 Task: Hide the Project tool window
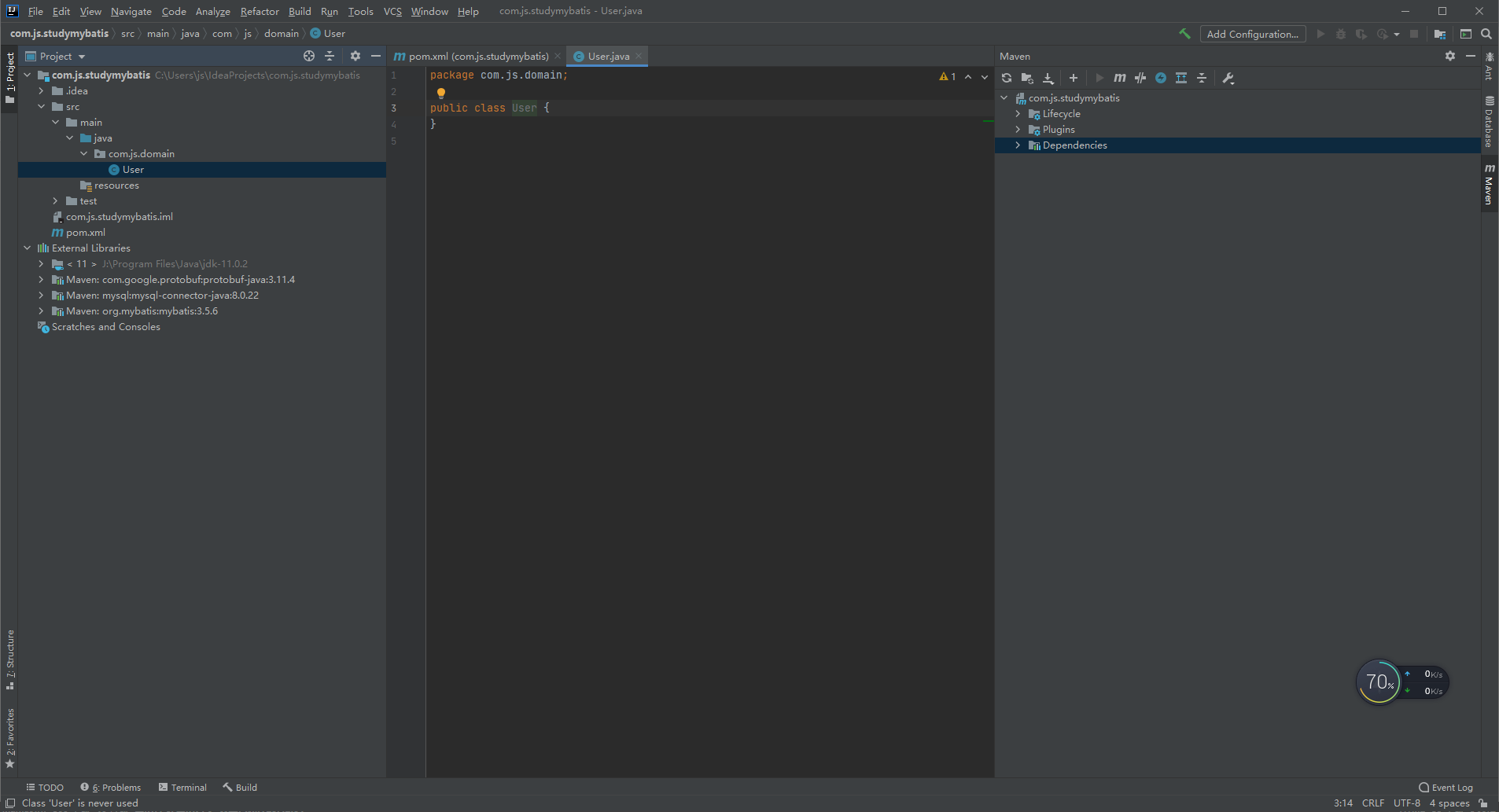click(x=376, y=56)
